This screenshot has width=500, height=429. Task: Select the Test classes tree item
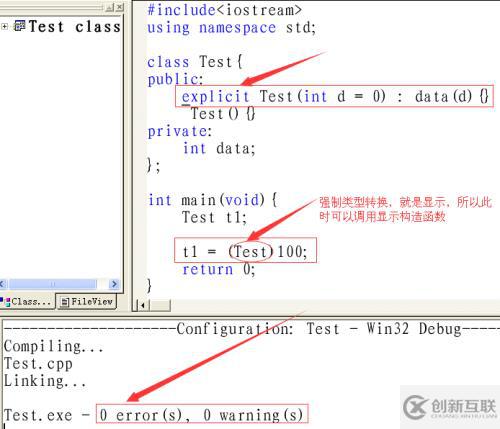pyautogui.click(x=74, y=26)
